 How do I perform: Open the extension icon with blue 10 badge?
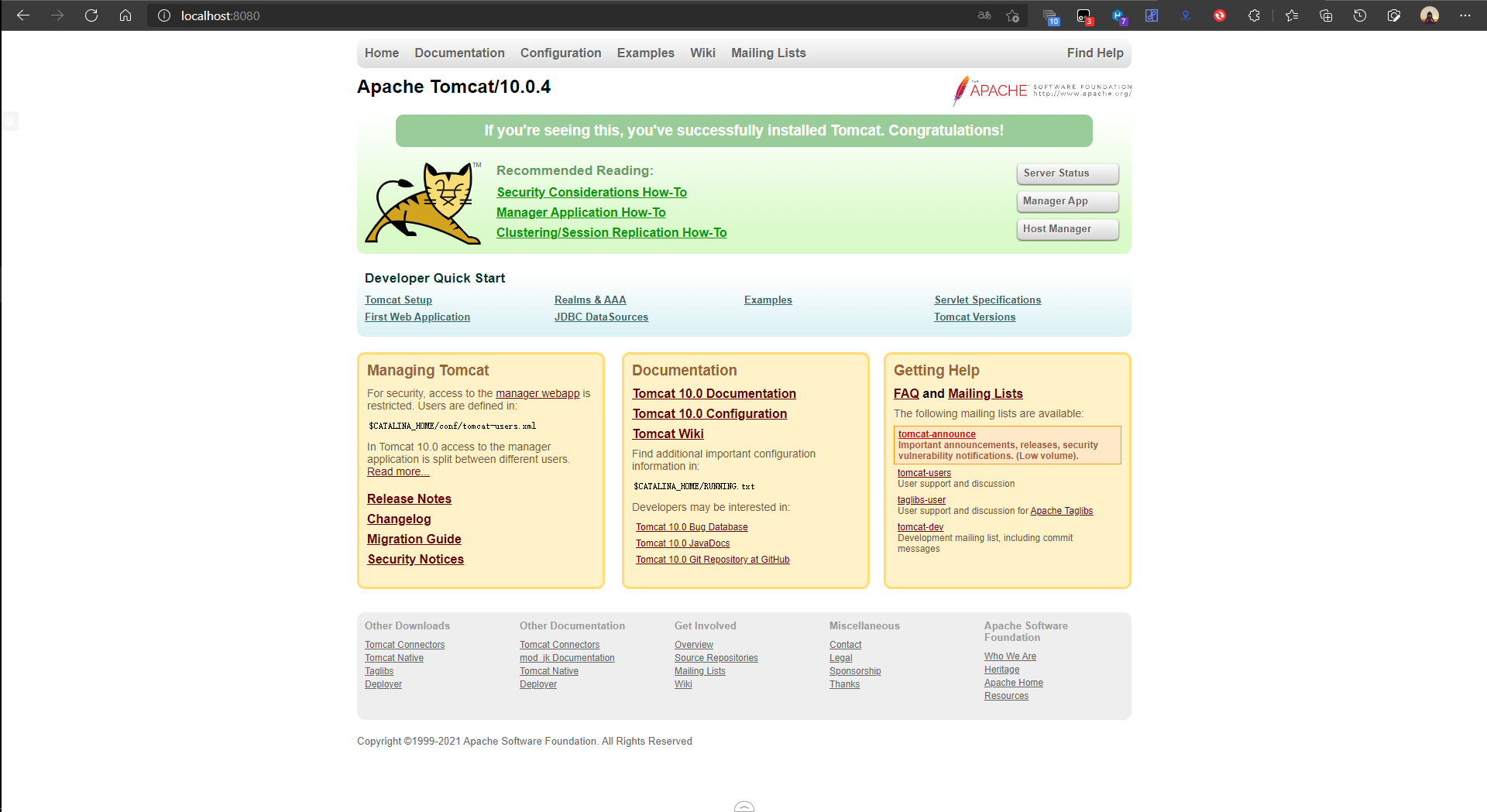(1050, 16)
